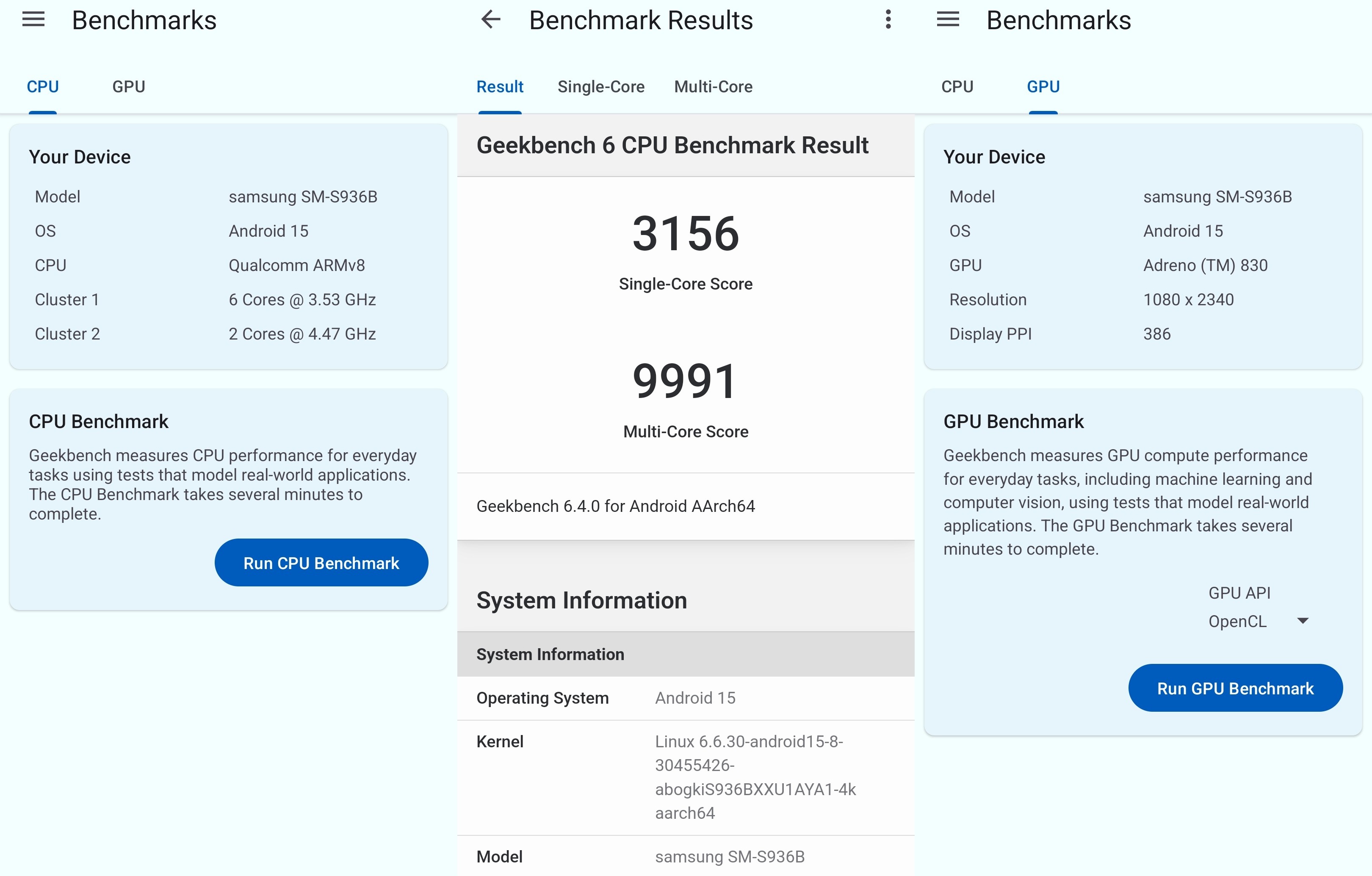This screenshot has height=876, width=1372.
Task: Open the GPU tab on the screen showing CPU Benchmark
Action: (x=129, y=86)
